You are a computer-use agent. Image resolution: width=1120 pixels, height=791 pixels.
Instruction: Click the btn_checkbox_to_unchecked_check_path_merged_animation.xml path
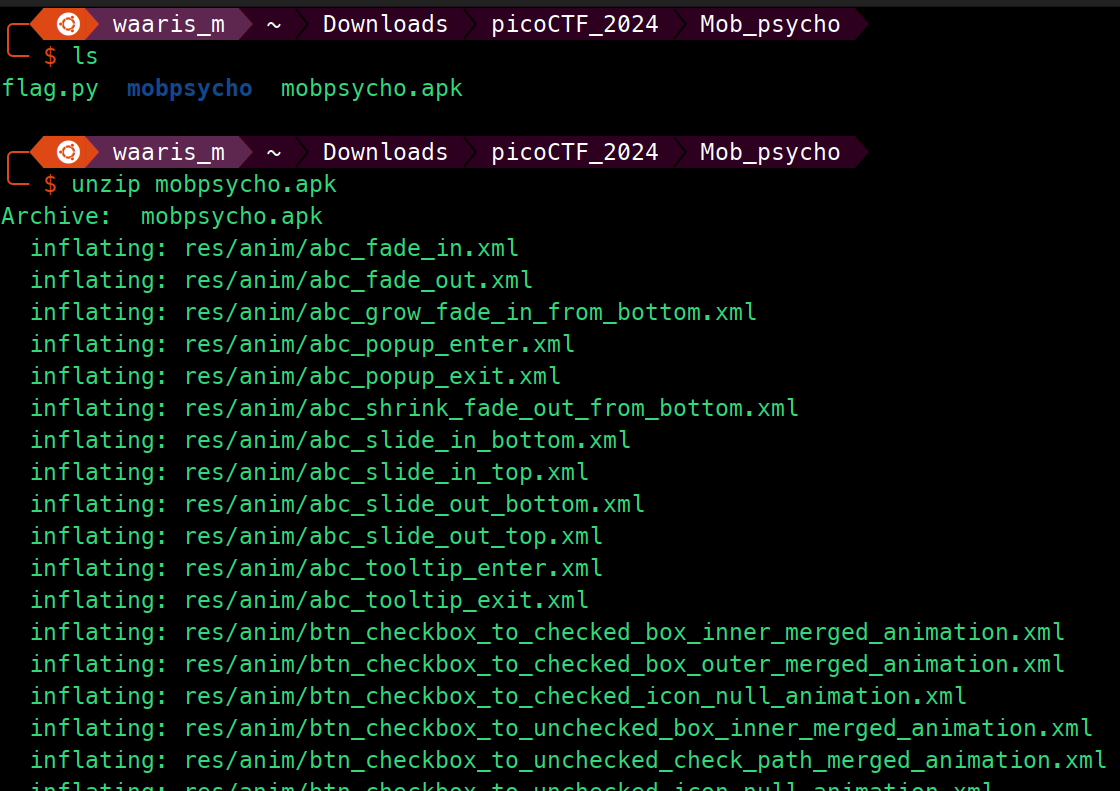645,760
